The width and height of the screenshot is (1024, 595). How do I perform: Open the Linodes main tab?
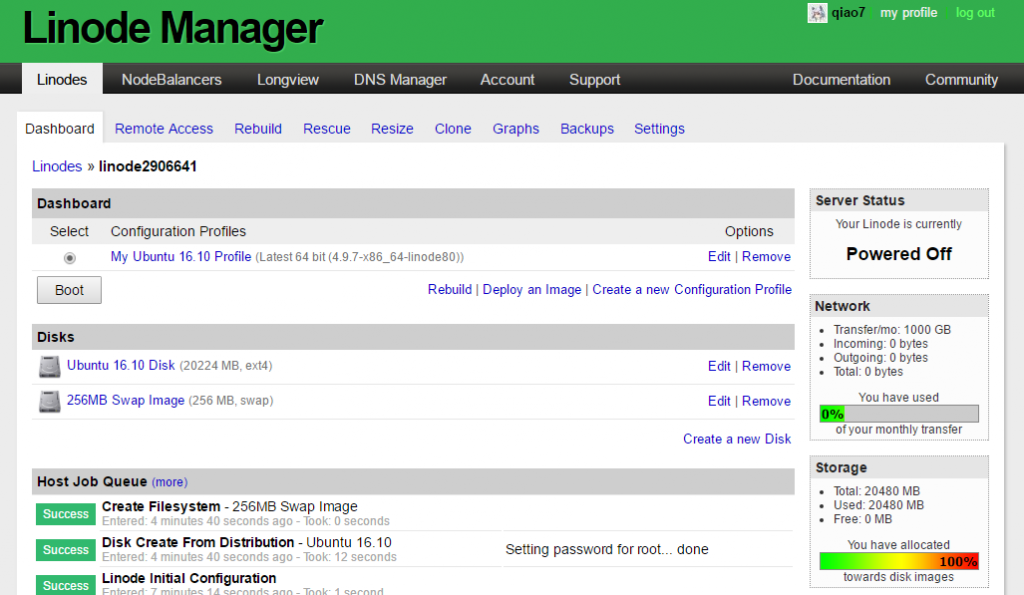(x=62, y=80)
